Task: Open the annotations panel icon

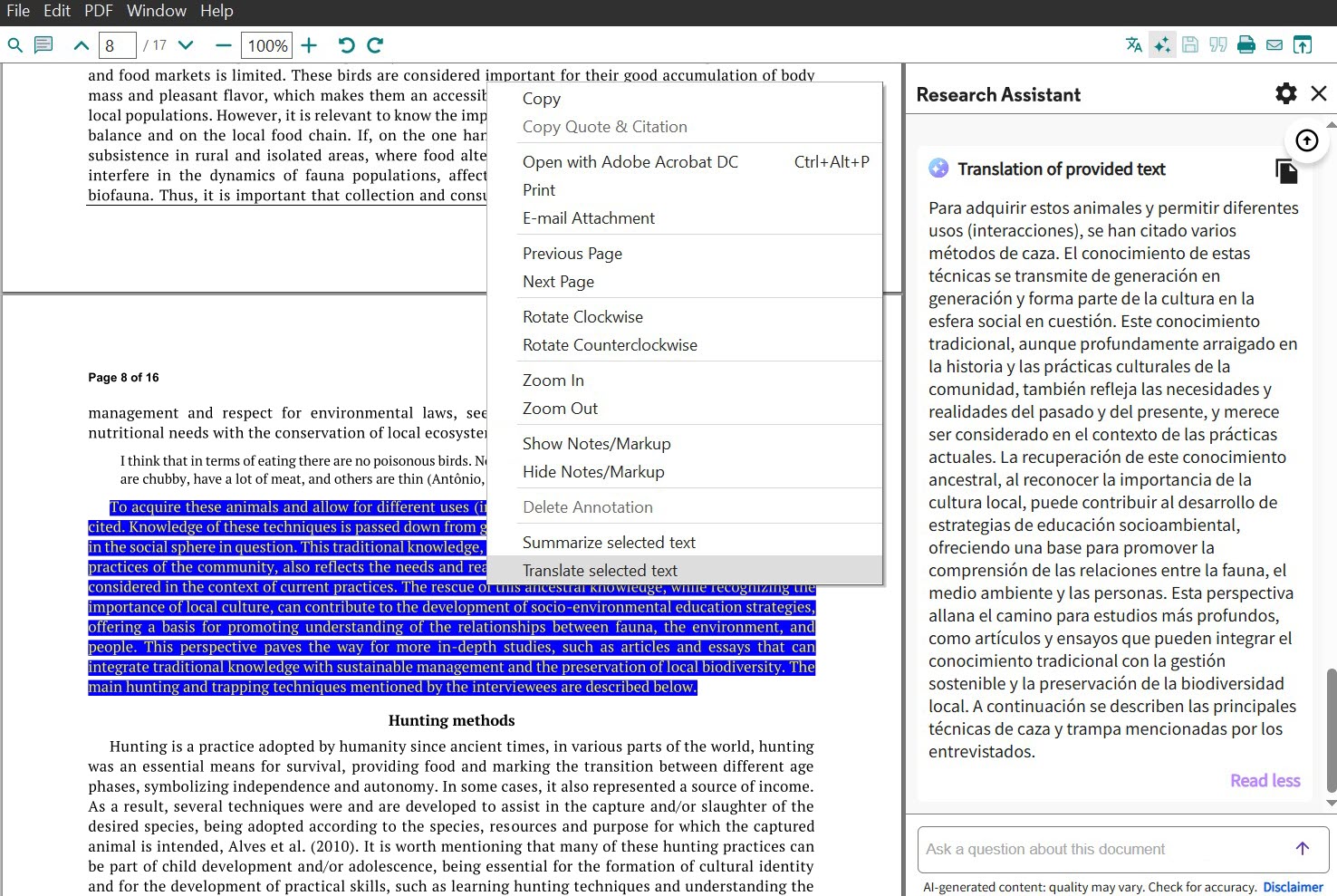Action: point(43,44)
